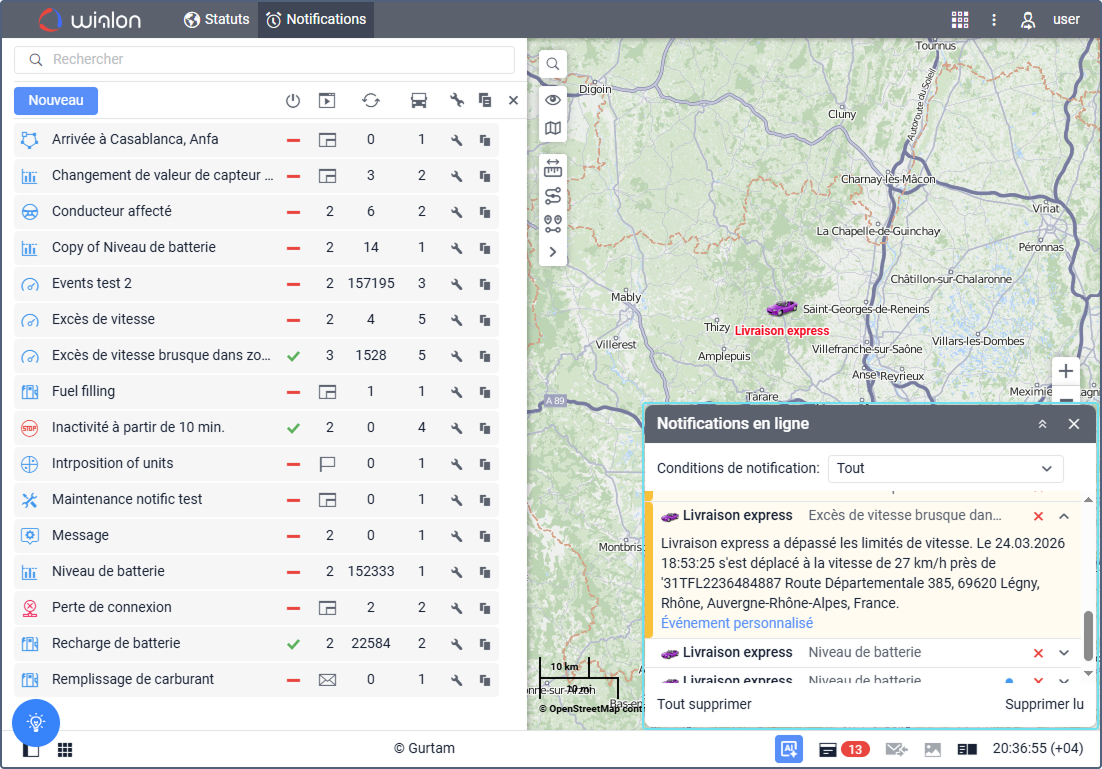
Task: Open the routing tool on map
Action: pos(553,196)
